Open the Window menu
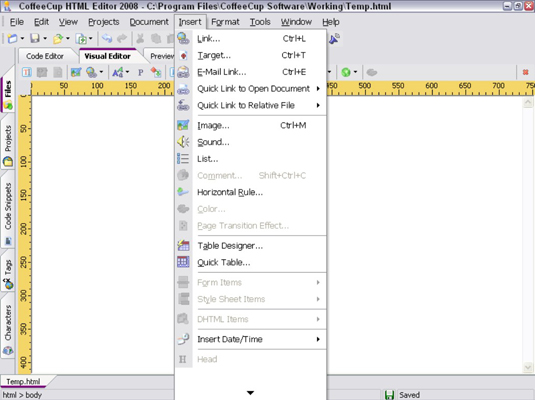Screen dimensions: 535x400 [x=296, y=22]
